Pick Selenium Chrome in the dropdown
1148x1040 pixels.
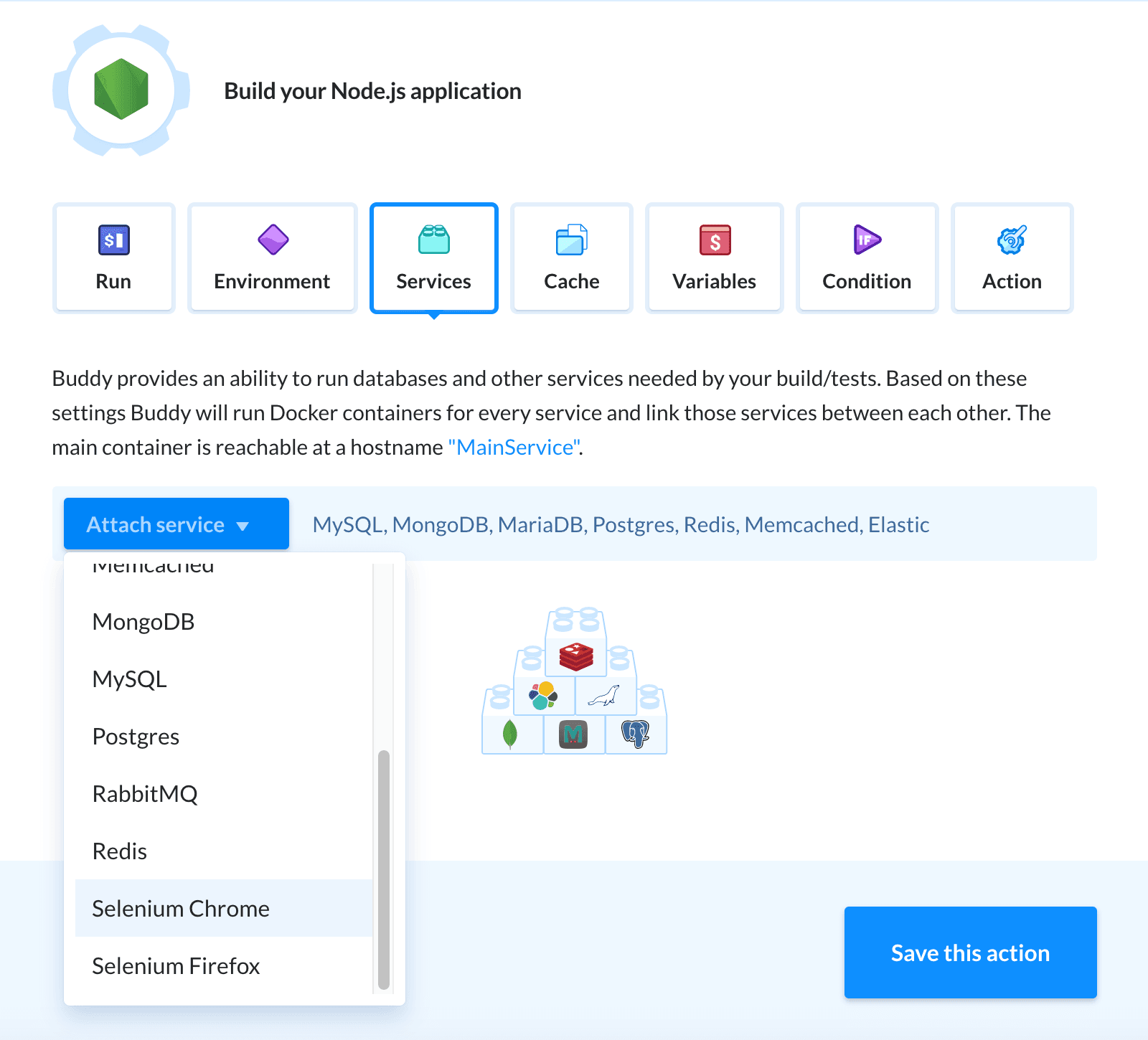224,909
